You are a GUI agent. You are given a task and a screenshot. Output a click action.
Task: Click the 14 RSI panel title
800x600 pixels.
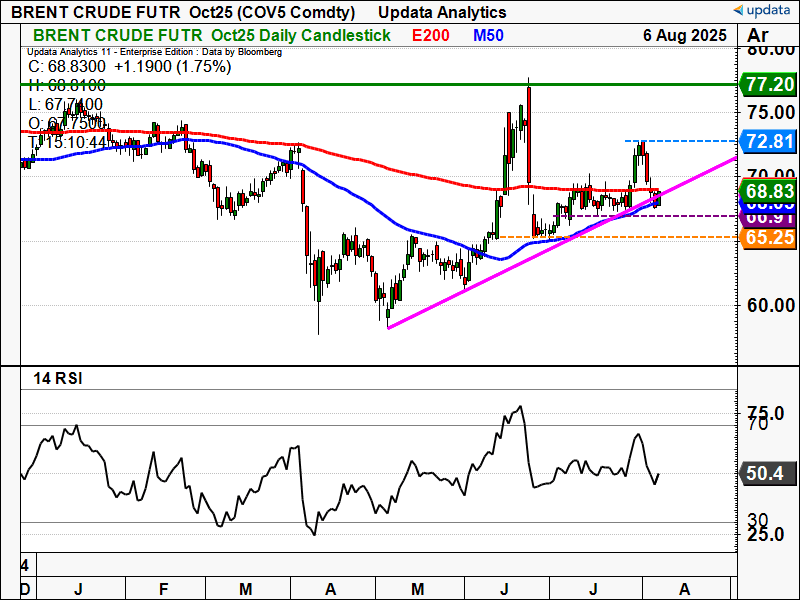tap(58, 379)
